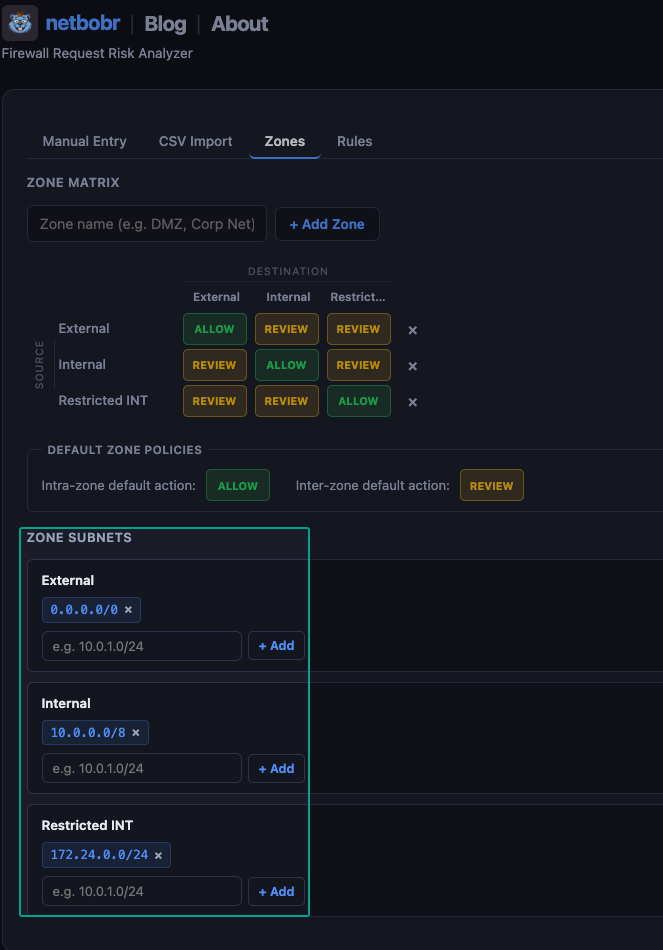The image size is (663, 950).
Task: Change inter-zone default action from REVIEW
Action: click(x=491, y=485)
